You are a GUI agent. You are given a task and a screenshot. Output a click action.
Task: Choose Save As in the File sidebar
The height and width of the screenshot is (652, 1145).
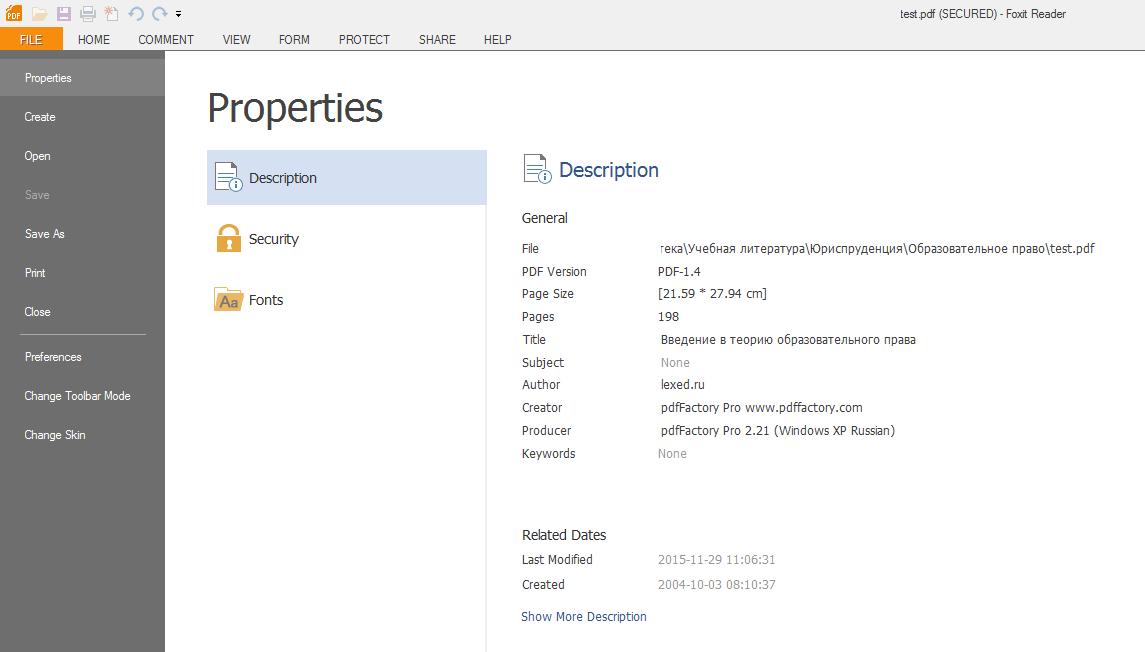pos(45,234)
